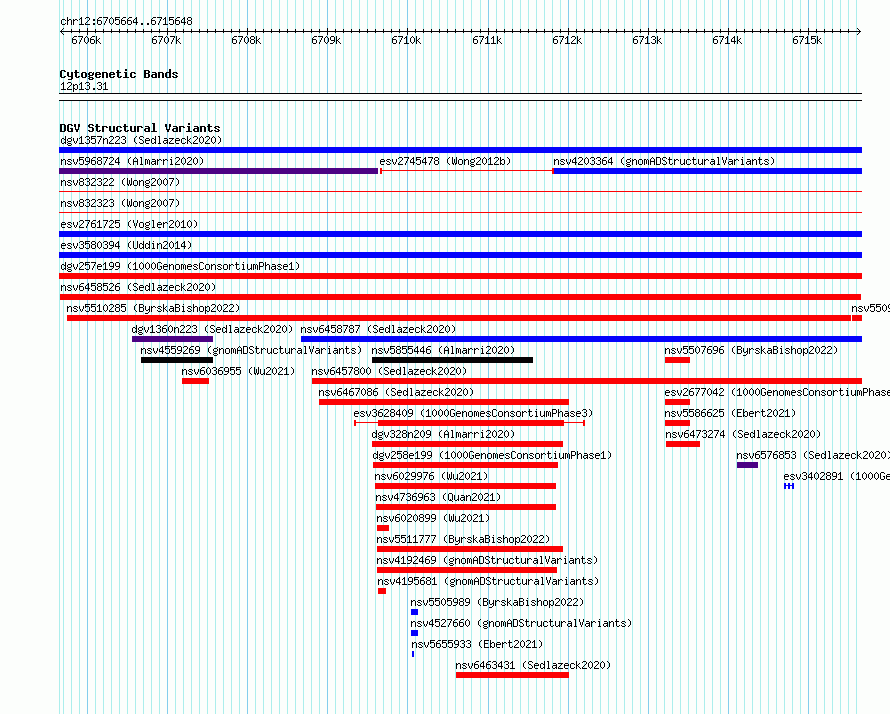Click nsv5968724 (Almarri2020) label
The width and height of the screenshot is (890, 714).
pos(132,161)
